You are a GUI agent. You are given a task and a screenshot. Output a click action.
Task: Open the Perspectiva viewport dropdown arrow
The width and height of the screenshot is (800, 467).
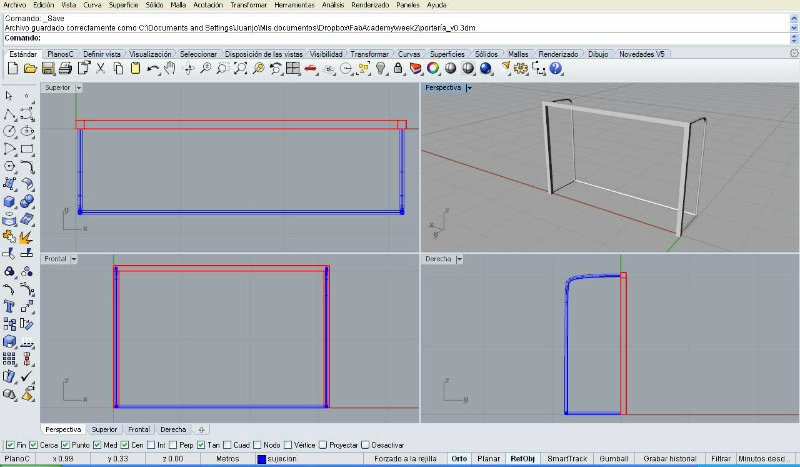[469, 88]
